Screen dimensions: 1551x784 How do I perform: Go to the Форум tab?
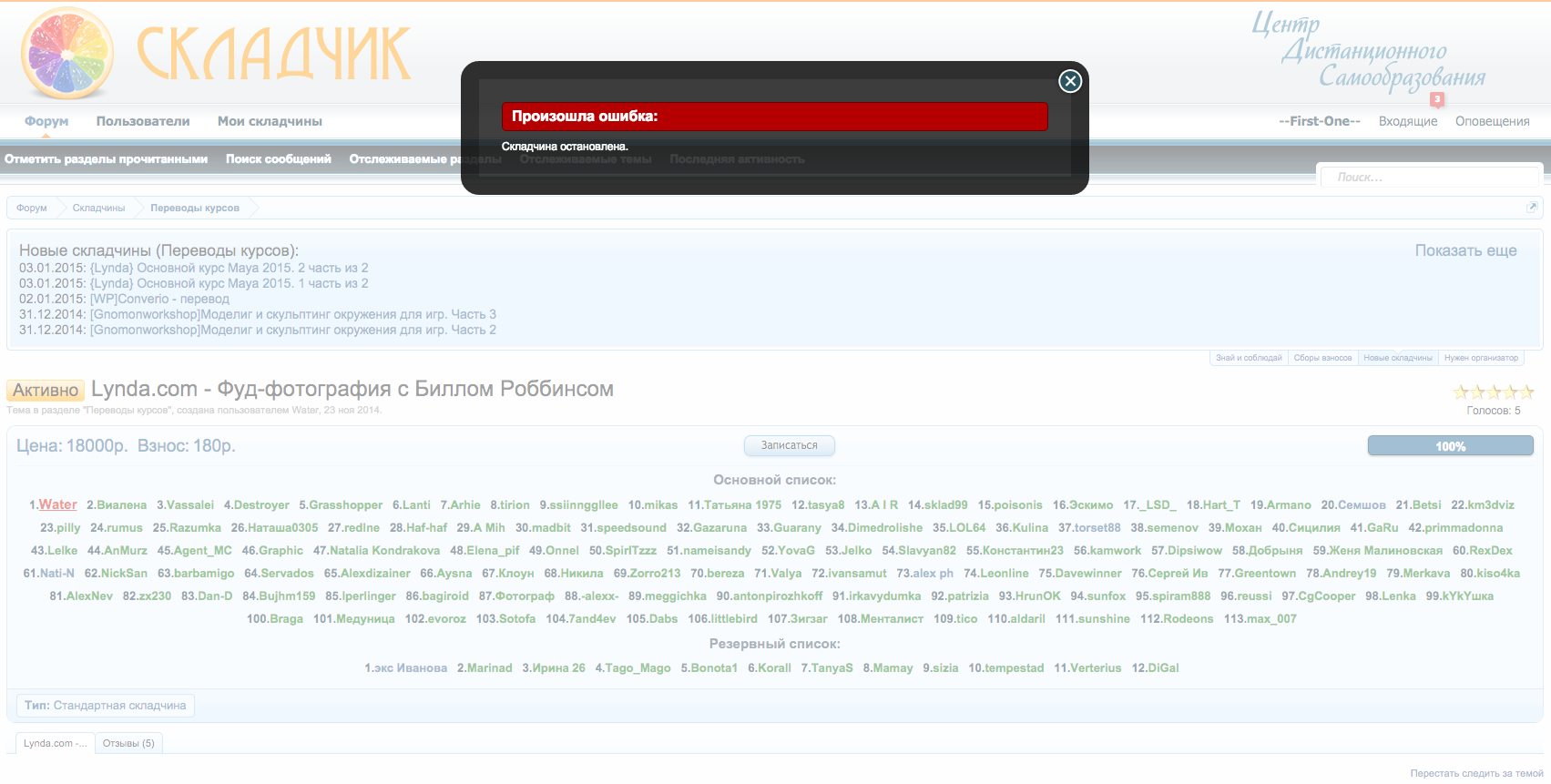(x=46, y=121)
